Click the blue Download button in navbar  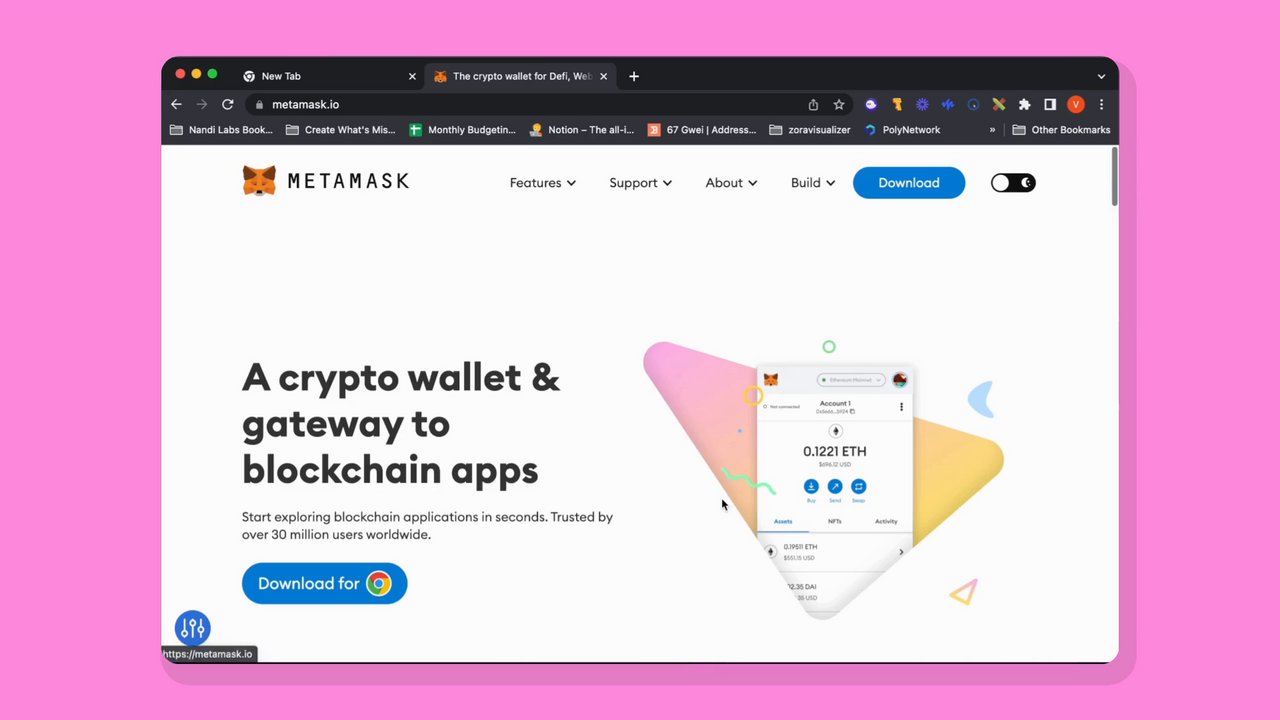point(909,182)
